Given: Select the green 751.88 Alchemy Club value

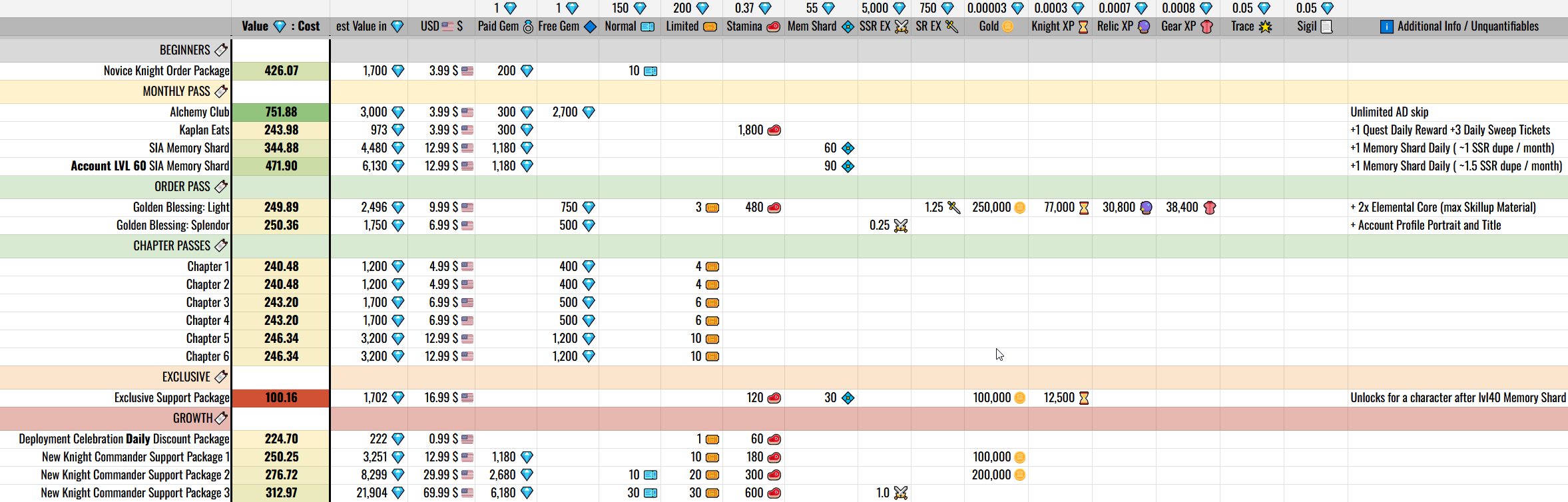Looking at the screenshot, I should [x=281, y=112].
